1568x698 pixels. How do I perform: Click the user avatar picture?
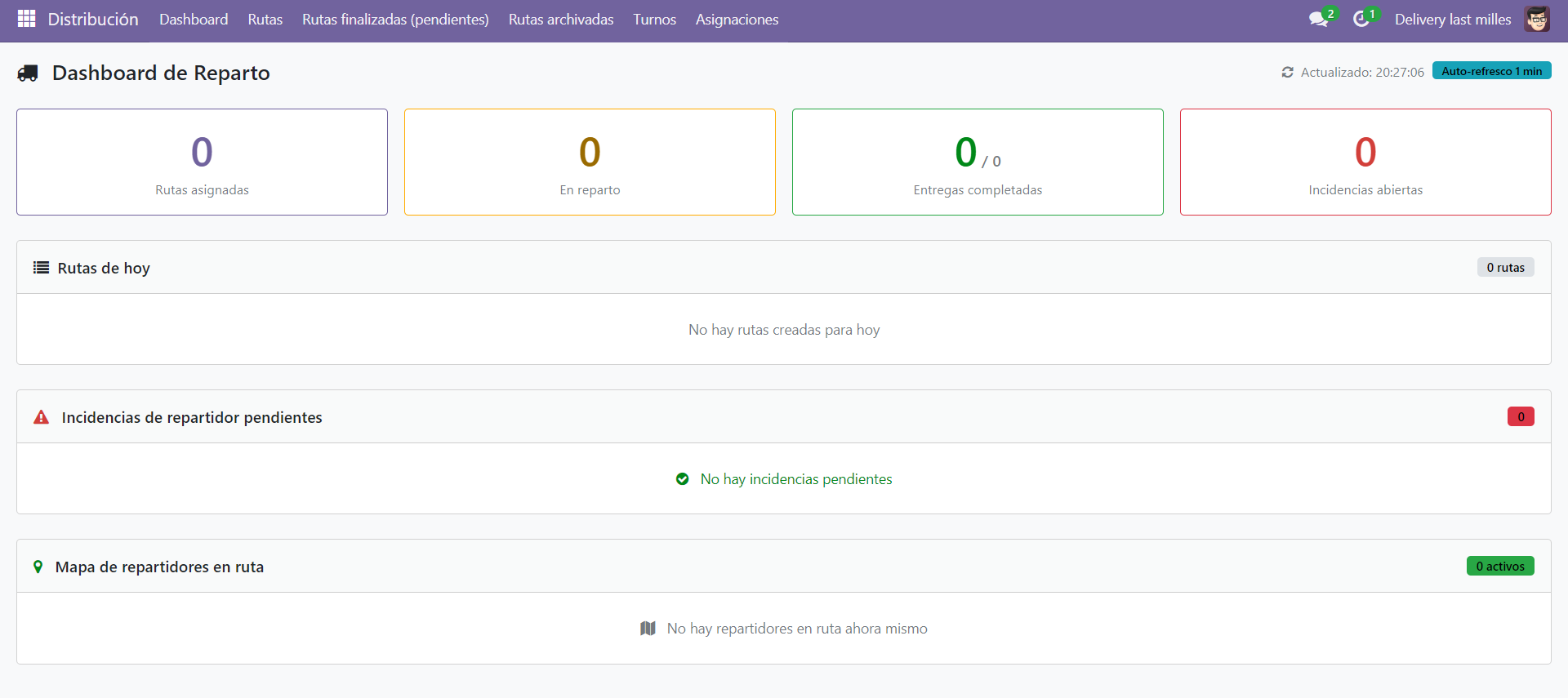click(x=1537, y=19)
